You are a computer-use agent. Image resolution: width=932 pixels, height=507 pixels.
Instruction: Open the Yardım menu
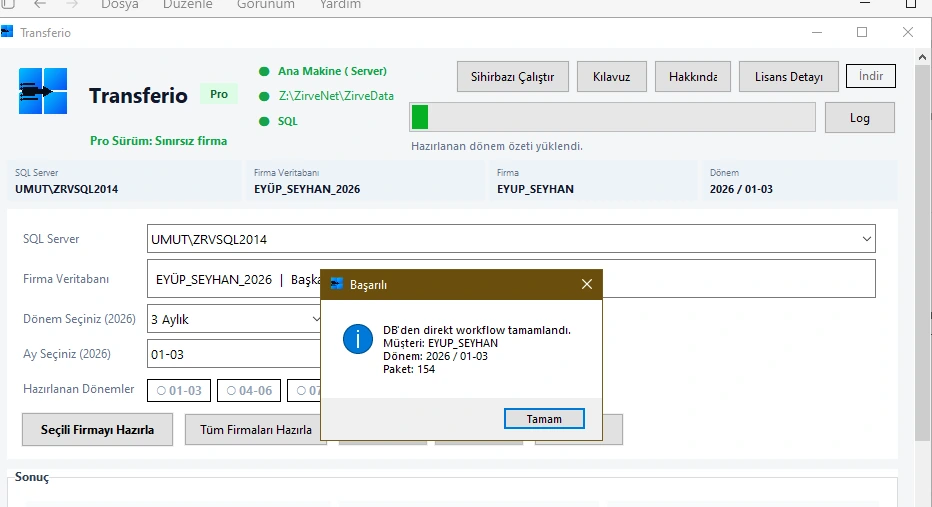[x=340, y=4]
